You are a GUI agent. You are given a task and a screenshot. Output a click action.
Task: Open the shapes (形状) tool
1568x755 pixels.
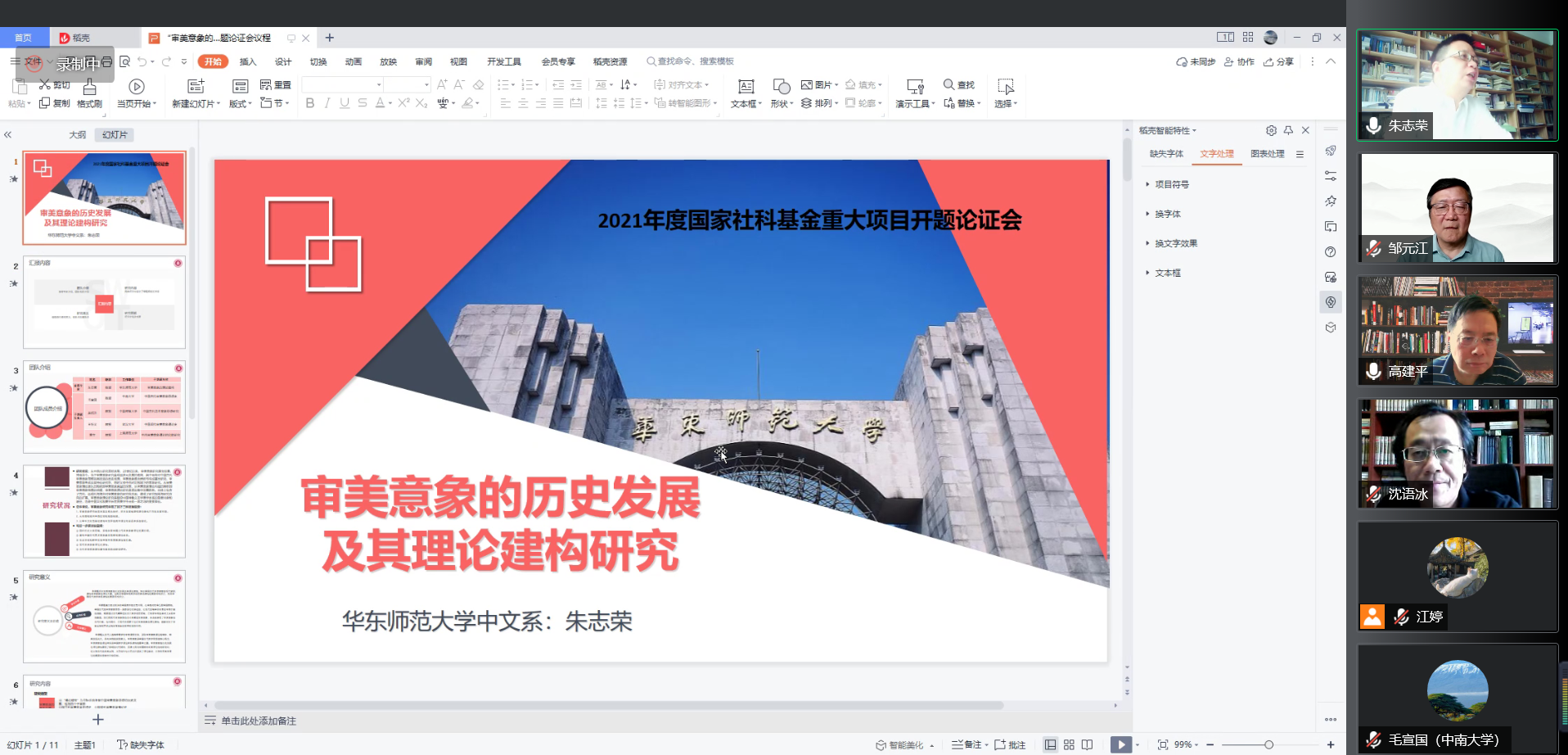tap(781, 87)
